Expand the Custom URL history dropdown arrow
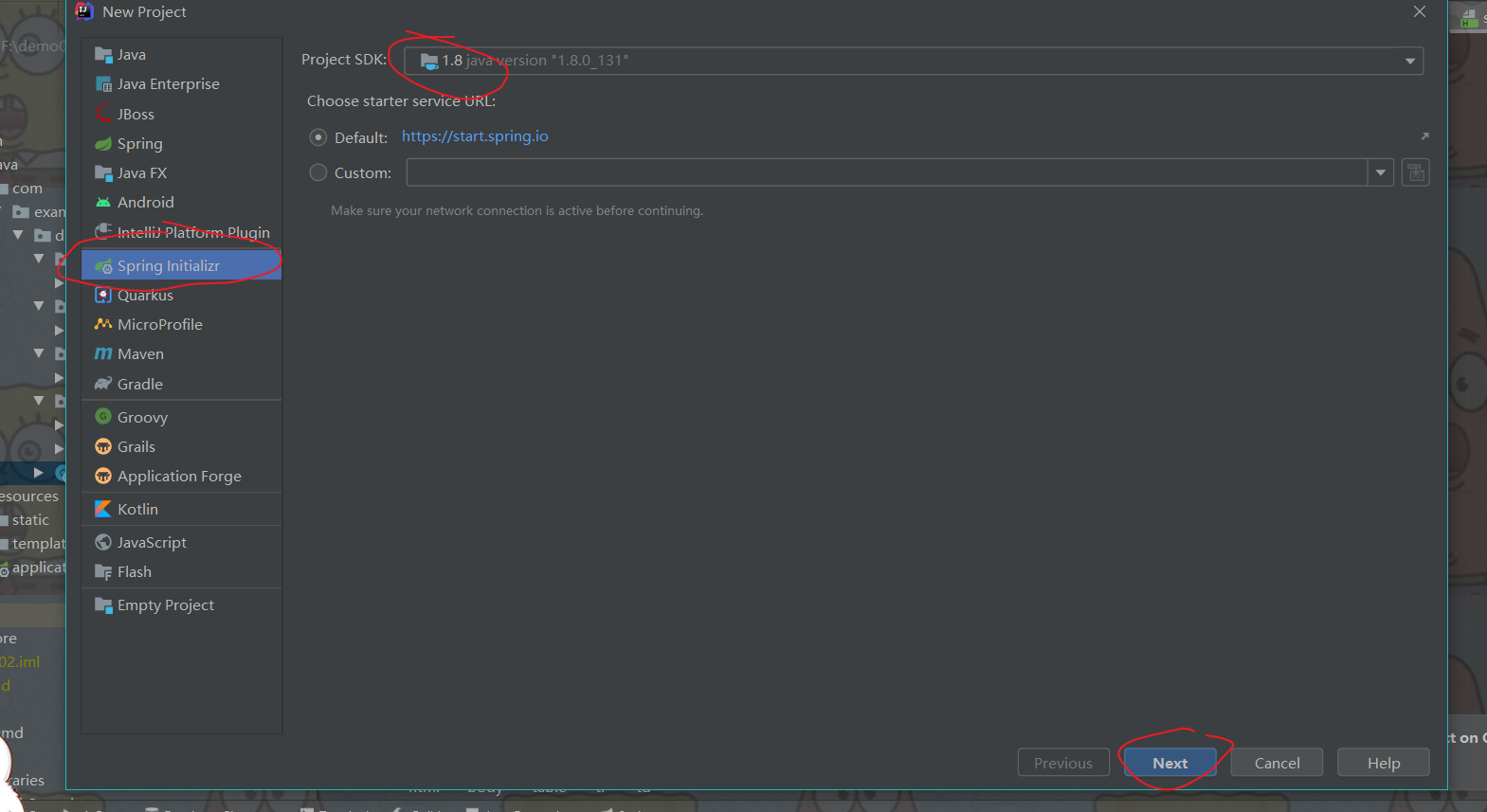Screen dimensions: 1487x812 click(x=1381, y=172)
